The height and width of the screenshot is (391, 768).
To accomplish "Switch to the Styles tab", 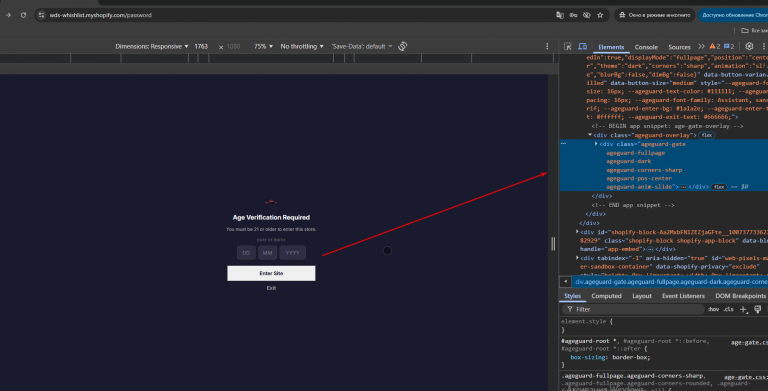I will click(x=572, y=296).
